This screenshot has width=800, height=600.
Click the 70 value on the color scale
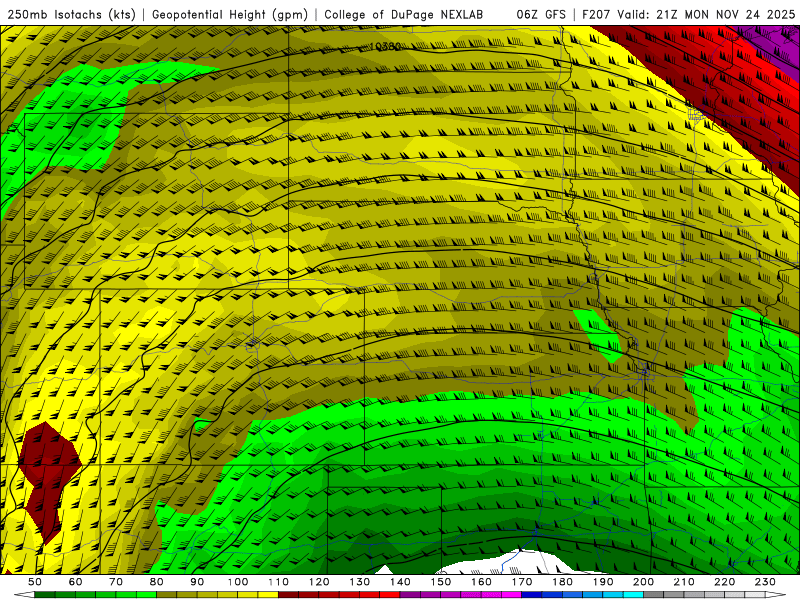(x=116, y=582)
